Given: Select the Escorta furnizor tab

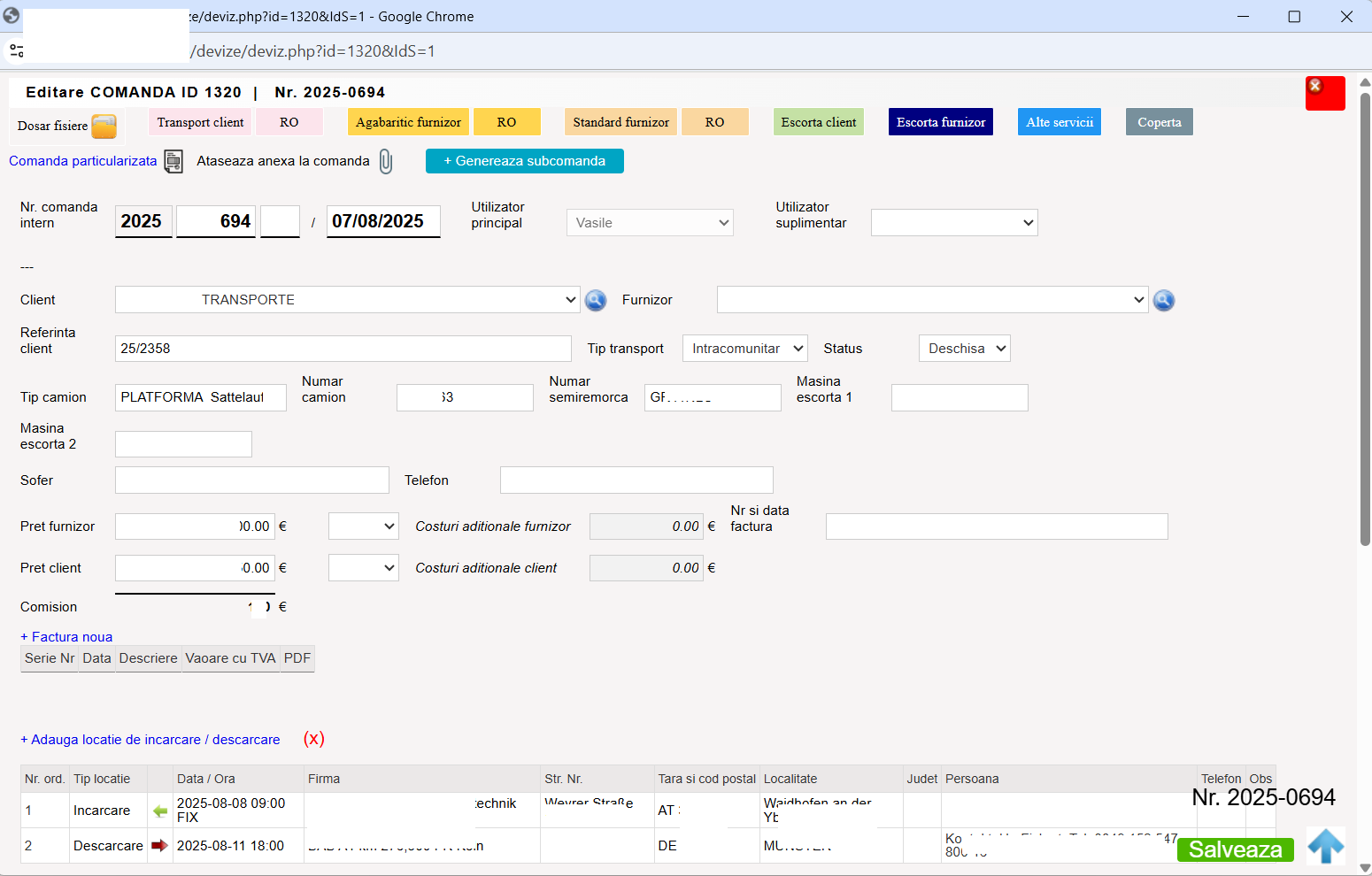Looking at the screenshot, I should click(941, 122).
